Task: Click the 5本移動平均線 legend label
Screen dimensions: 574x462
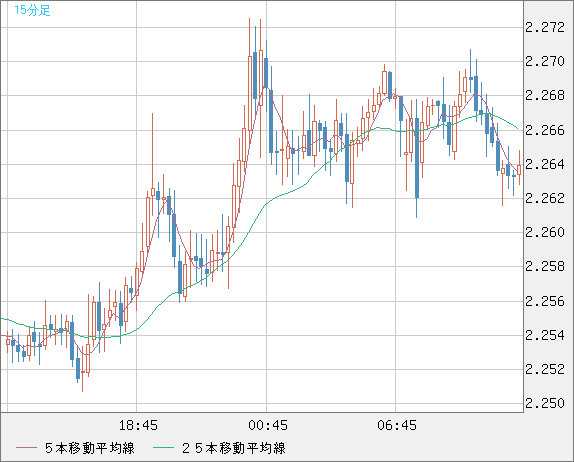Action: pos(90,448)
